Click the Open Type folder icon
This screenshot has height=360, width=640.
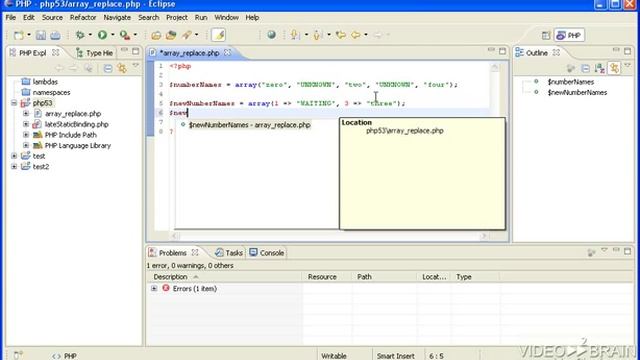coord(156,35)
